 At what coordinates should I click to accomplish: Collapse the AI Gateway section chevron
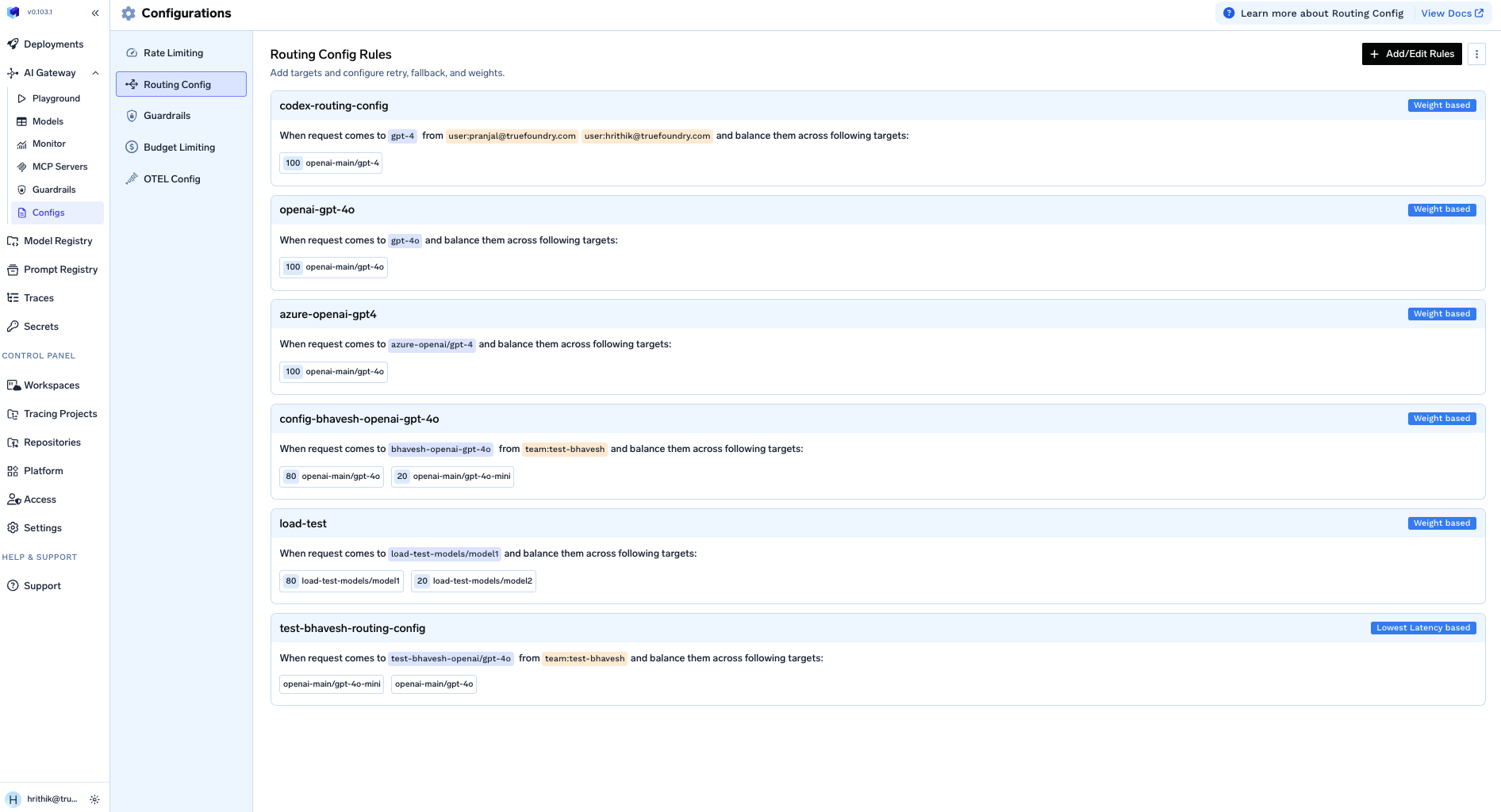coord(96,72)
